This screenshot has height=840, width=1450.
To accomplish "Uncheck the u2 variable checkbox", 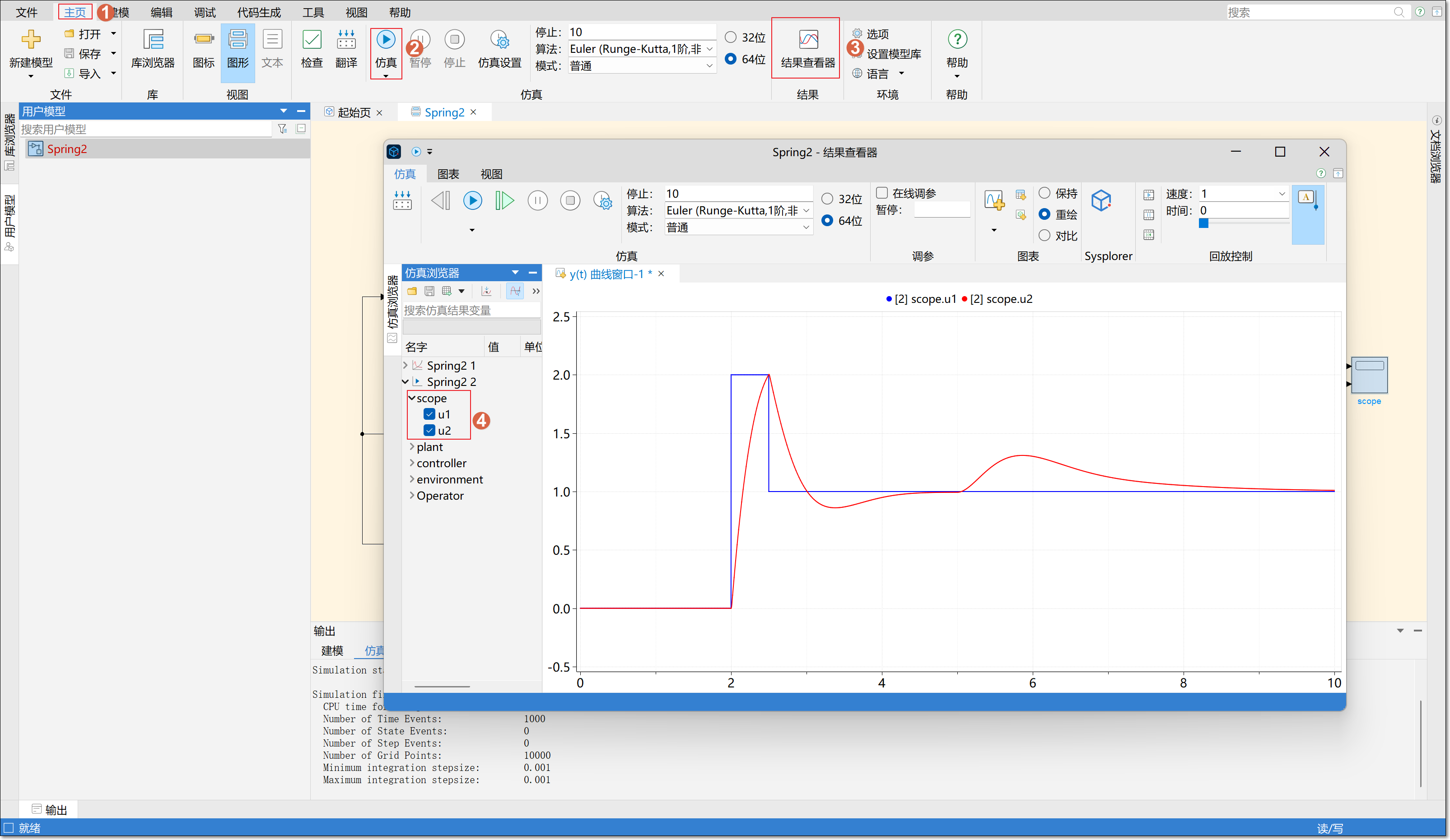I will point(429,430).
